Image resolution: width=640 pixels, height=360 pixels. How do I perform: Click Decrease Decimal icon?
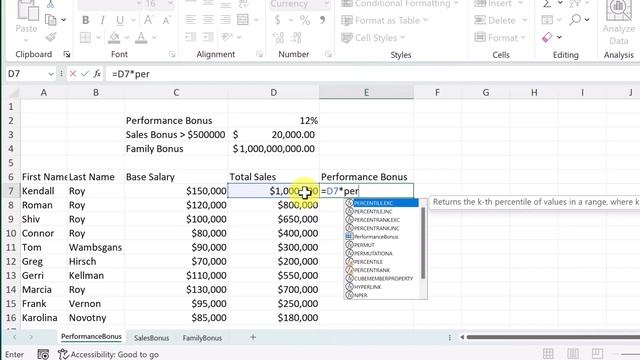[297, 38]
